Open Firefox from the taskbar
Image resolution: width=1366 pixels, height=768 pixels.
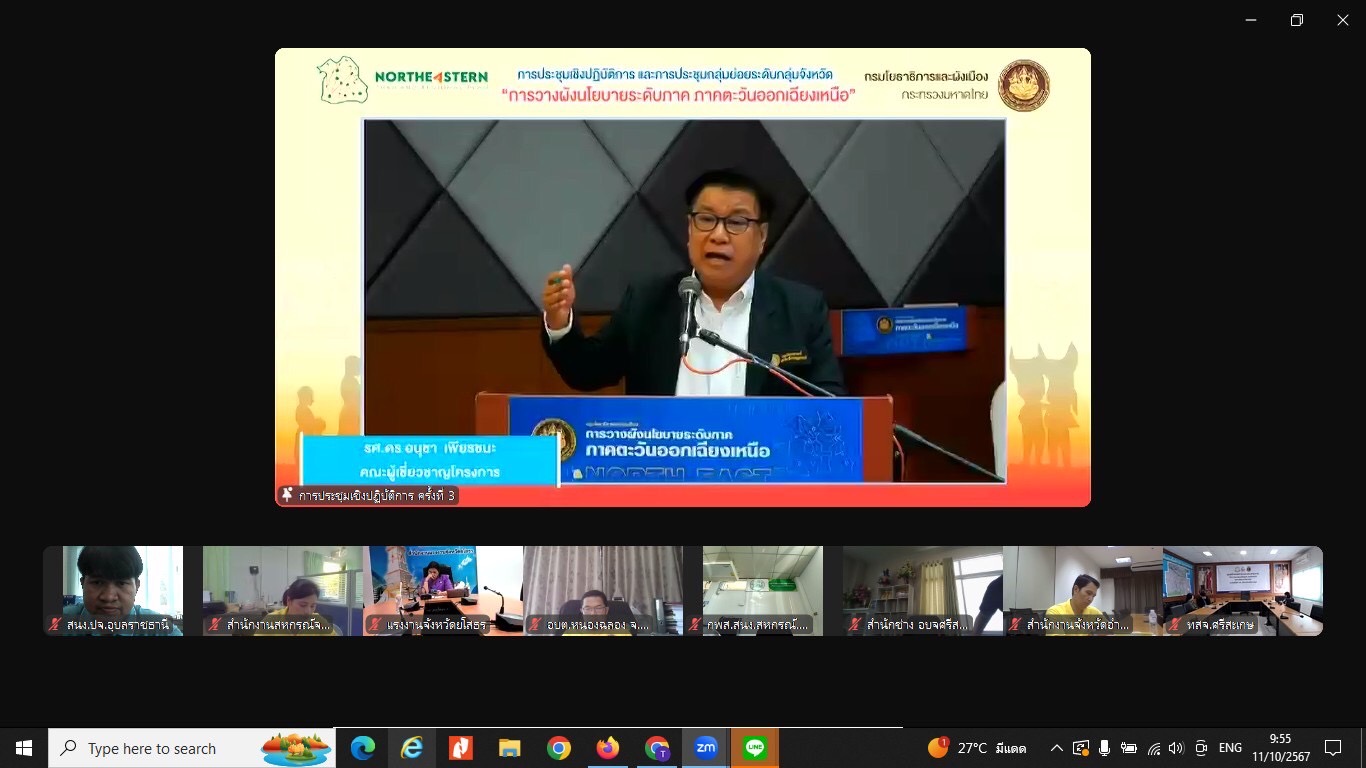[607, 748]
